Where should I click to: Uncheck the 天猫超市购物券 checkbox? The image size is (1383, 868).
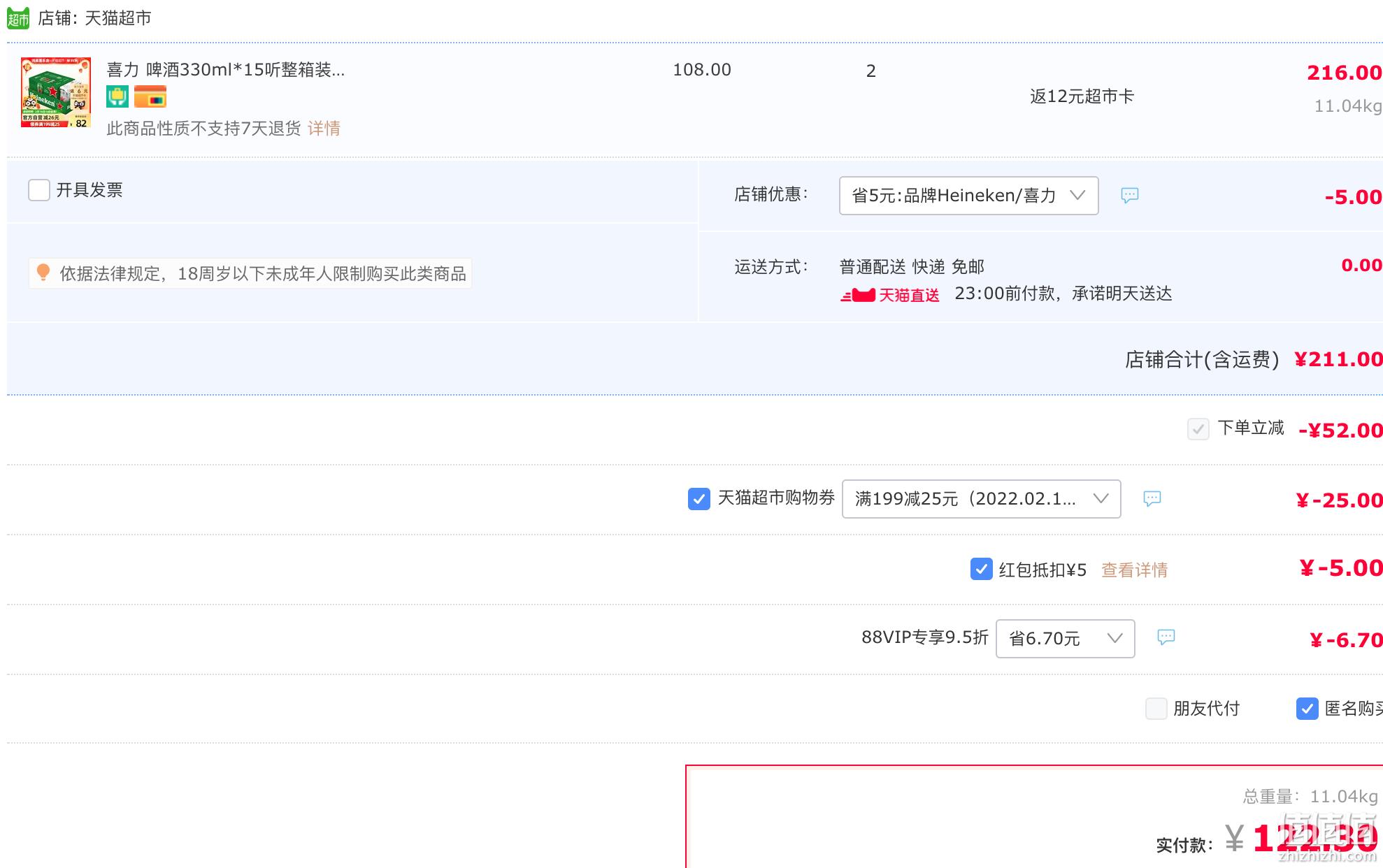tap(699, 499)
